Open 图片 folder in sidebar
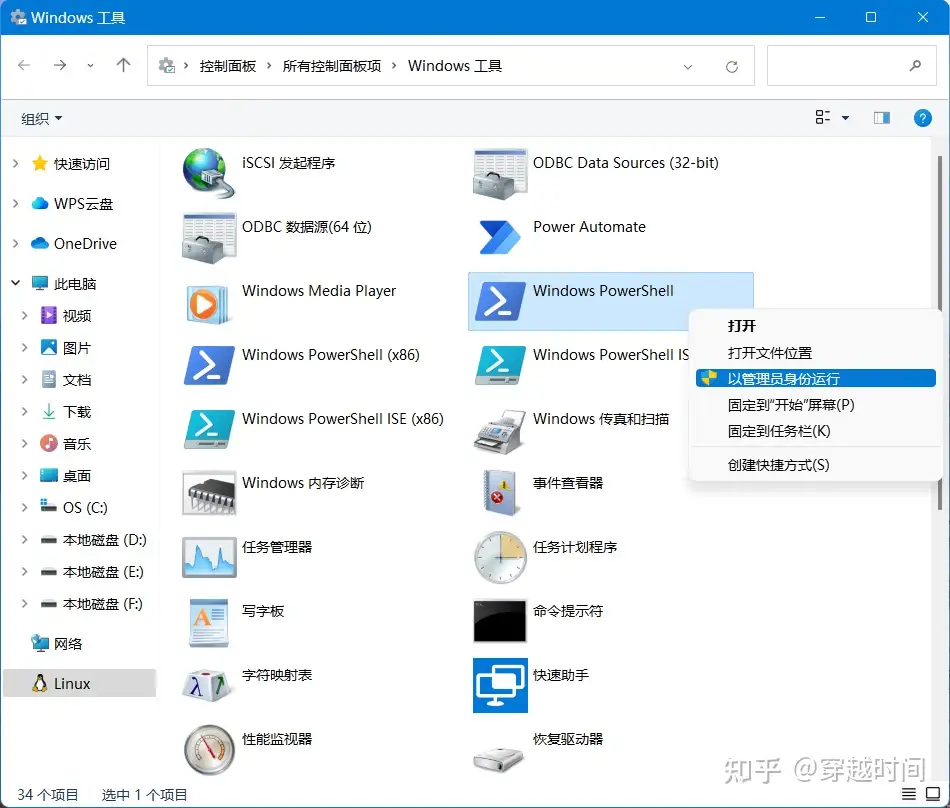The width and height of the screenshot is (950, 808). [x=77, y=348]
